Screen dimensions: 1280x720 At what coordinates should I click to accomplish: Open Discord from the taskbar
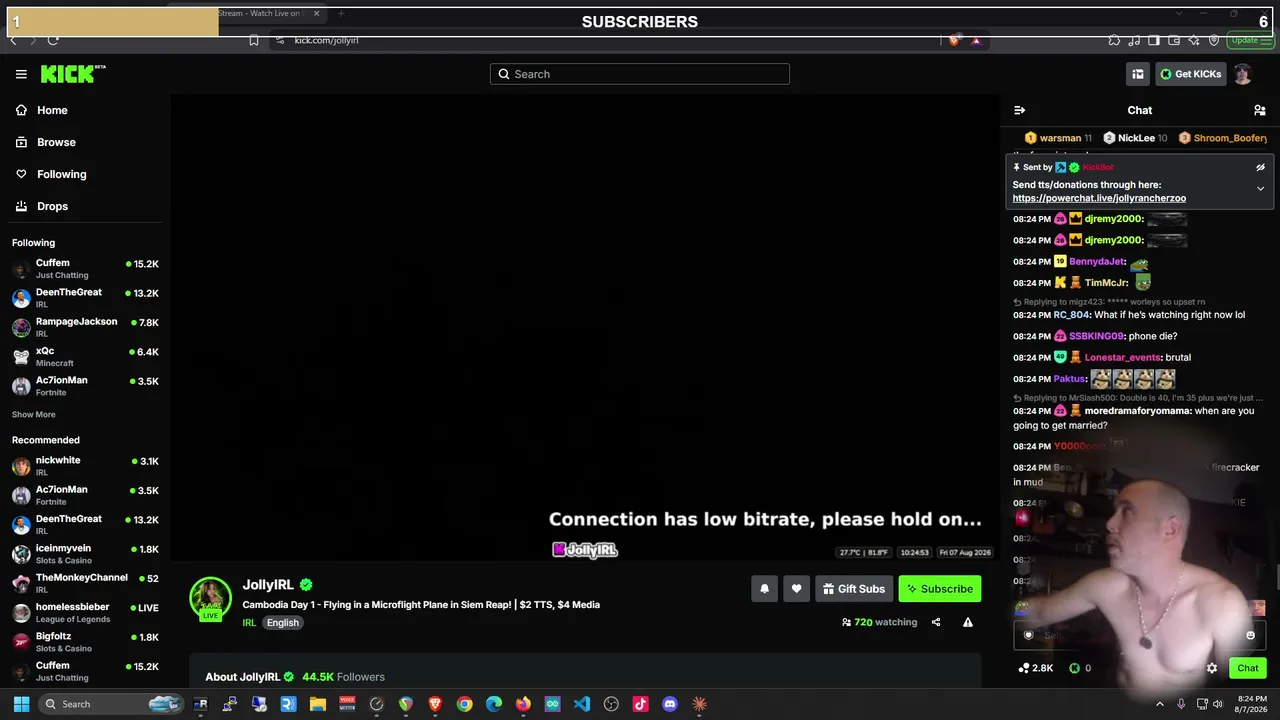pos(670,704)
